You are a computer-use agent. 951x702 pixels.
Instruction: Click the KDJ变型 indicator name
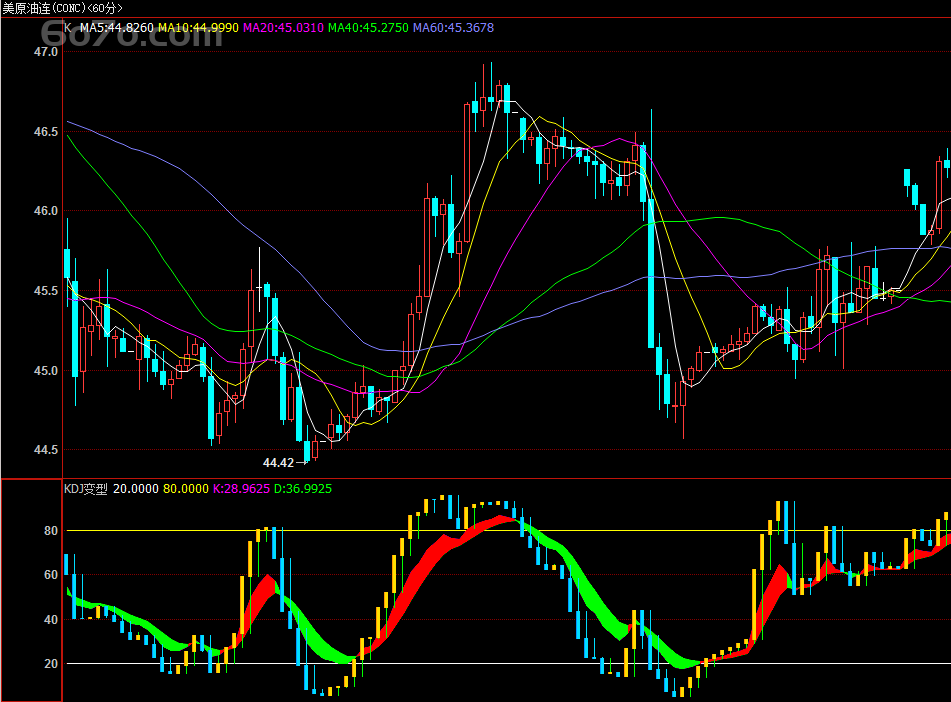click(86, 489)
